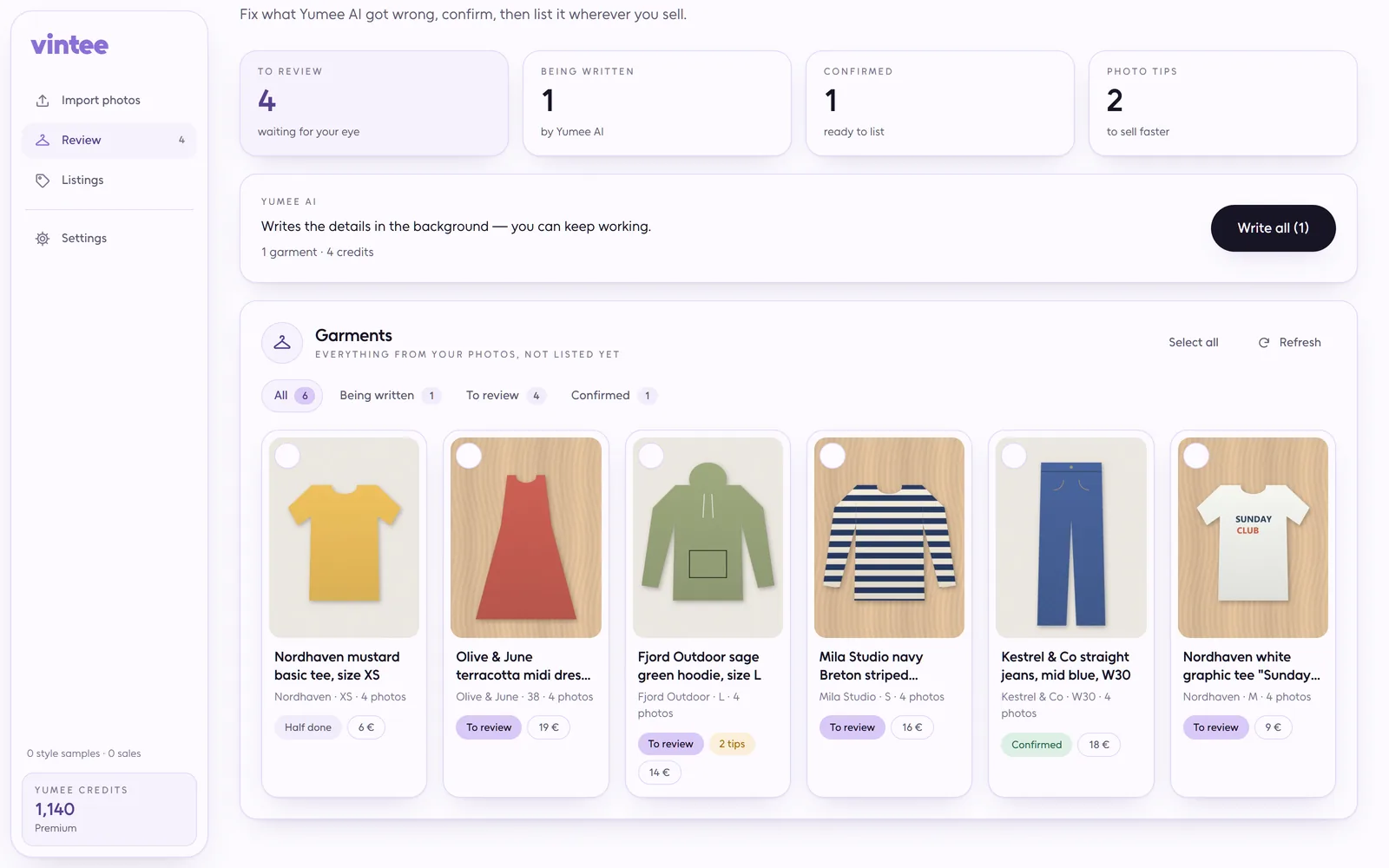
Task: Click Select all garments
Action: click(1193, 343)
